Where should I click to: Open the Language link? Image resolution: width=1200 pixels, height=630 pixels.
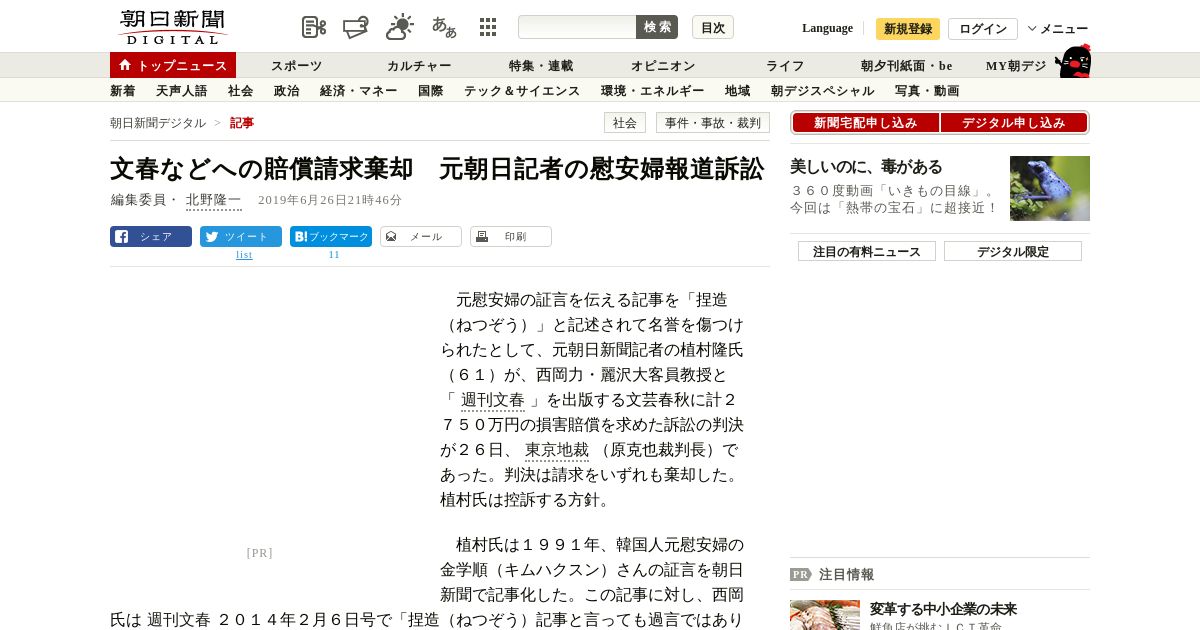coord(827,28)
